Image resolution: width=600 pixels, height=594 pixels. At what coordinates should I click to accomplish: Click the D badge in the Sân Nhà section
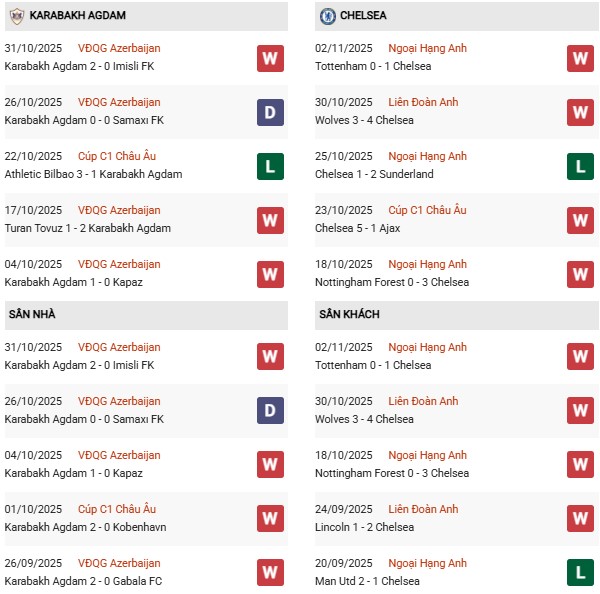[x=270, y=411]
